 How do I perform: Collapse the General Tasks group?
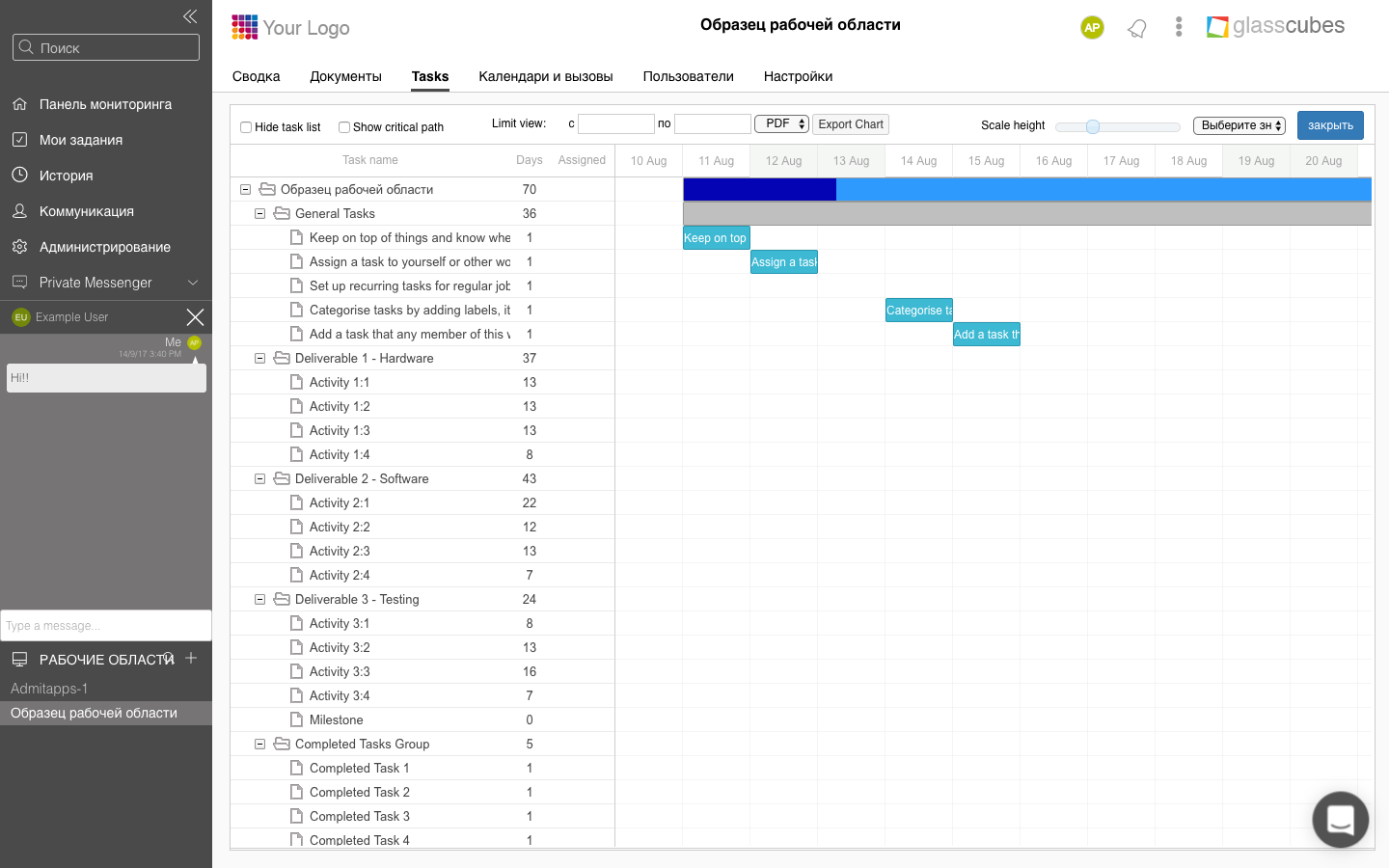point(259,214)
